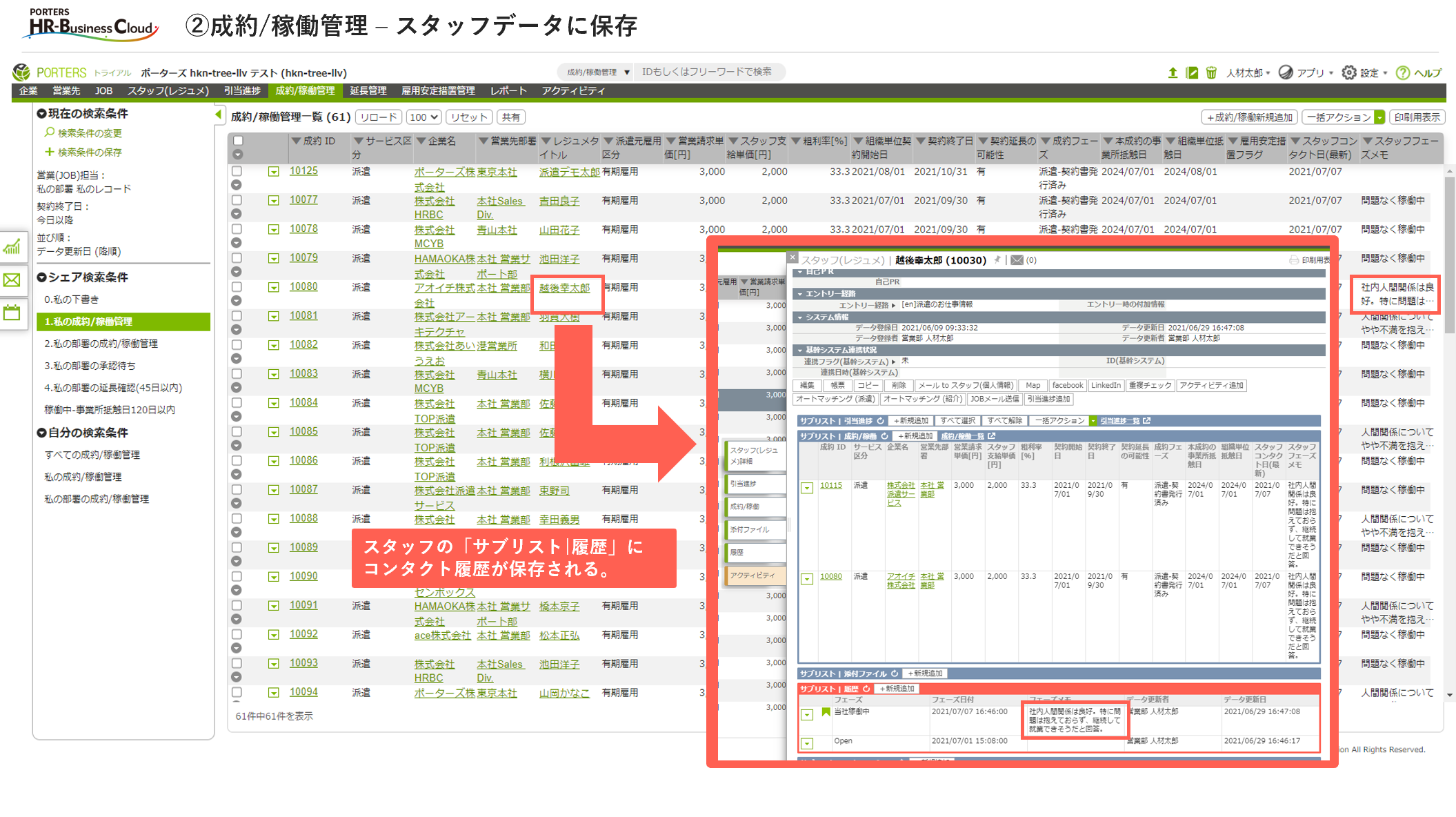
Task: Refresh the サブリスト 成約/稼働 sublist
Action: tap(885, 436)
